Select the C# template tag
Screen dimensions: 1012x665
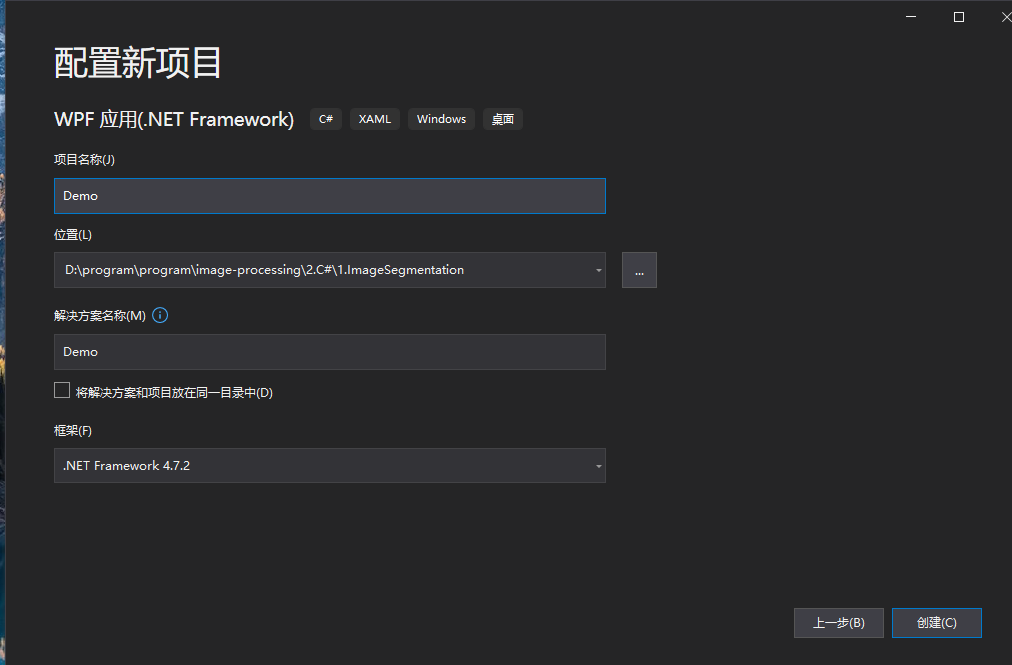tap(325, 118)
